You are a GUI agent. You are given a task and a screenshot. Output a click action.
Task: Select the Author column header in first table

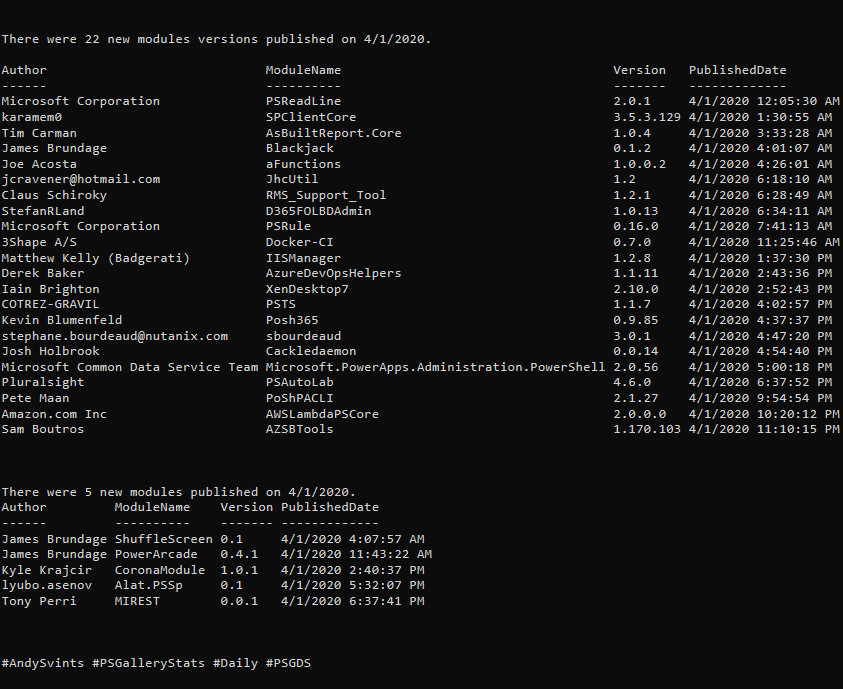(x=24, y=70)
